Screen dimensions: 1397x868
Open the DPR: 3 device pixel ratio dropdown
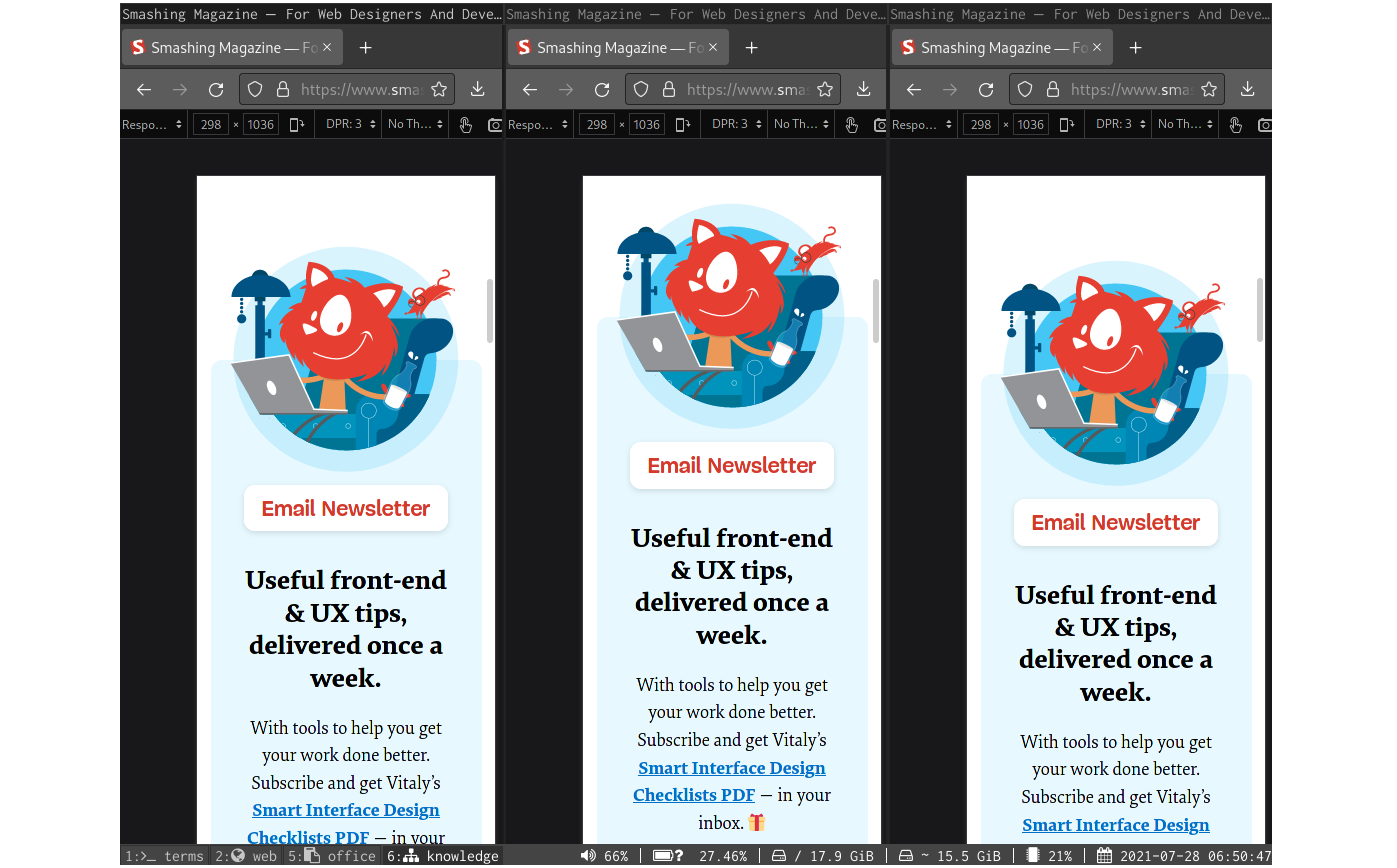pos(349,125)
